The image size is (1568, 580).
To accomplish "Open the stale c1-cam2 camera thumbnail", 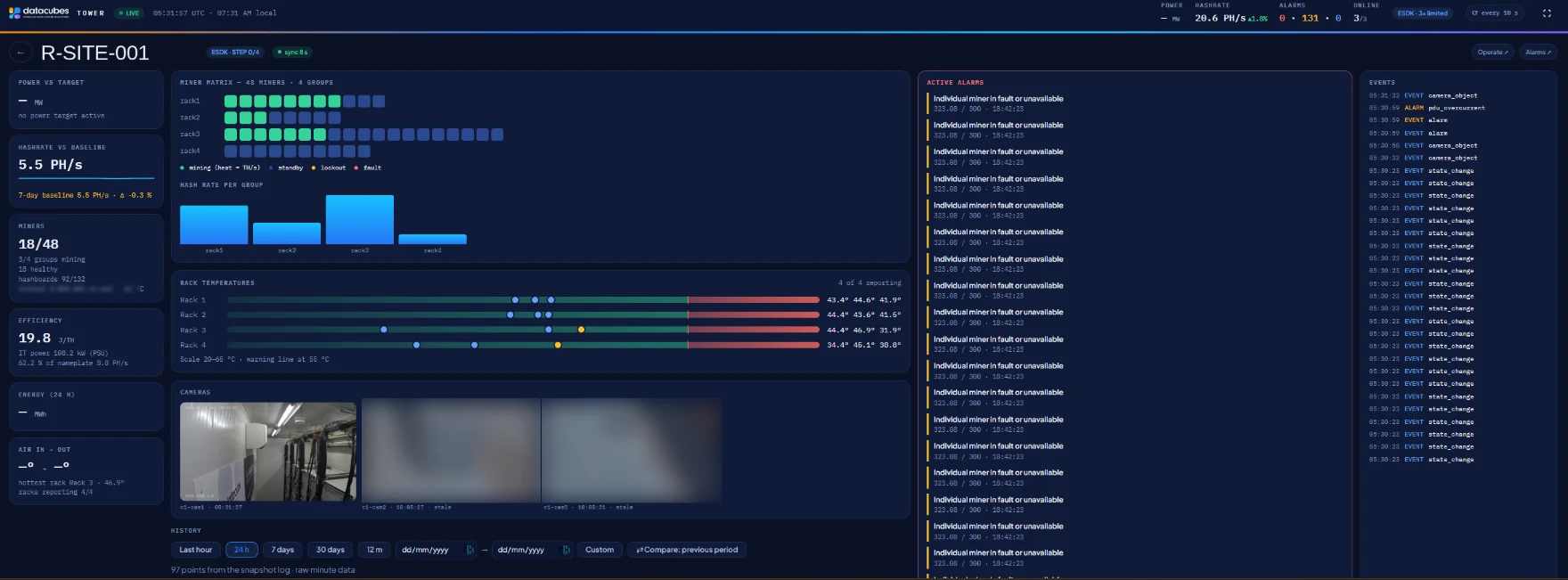I will 451,452.
